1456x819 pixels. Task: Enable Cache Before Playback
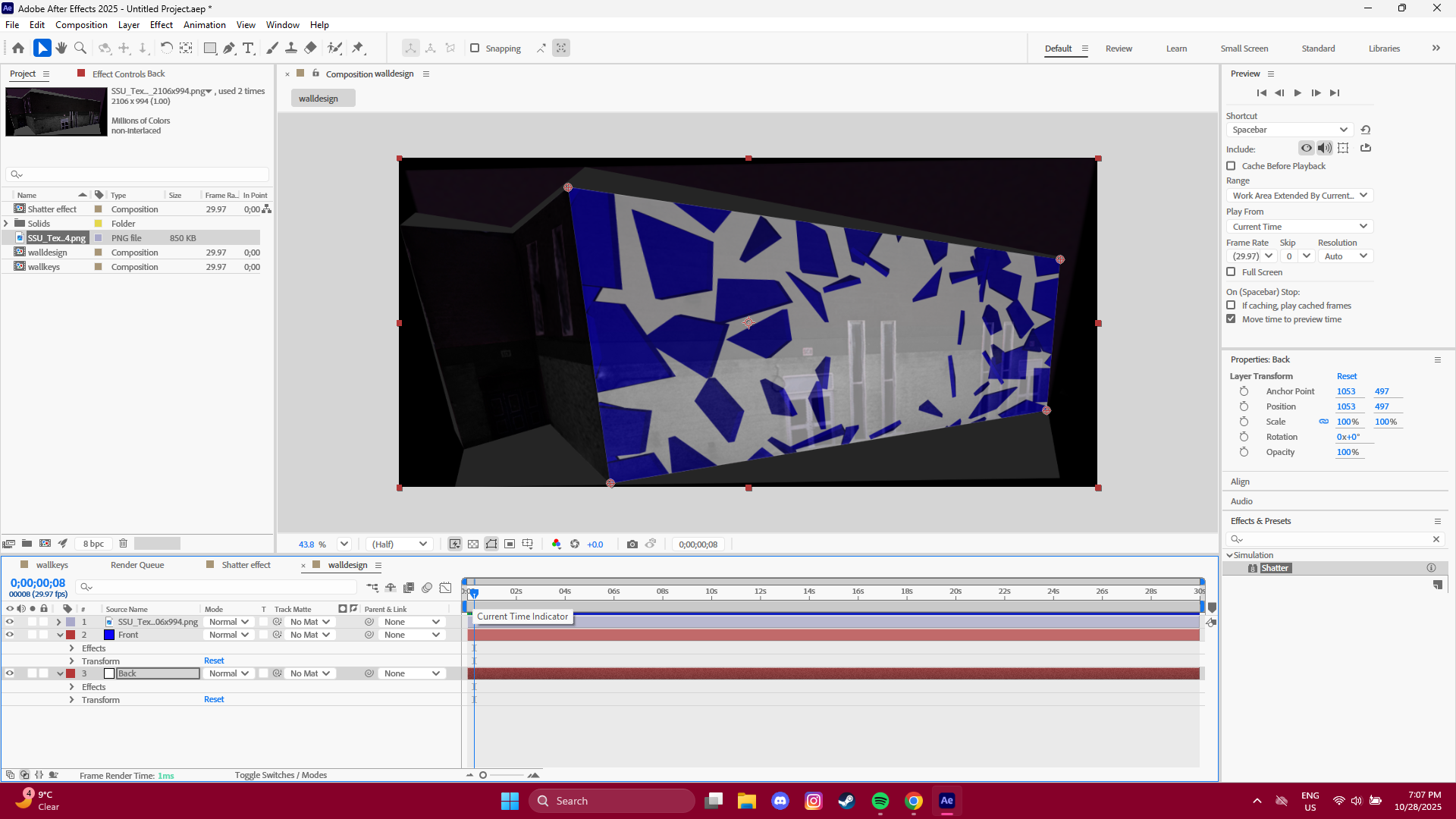click(1231, 165)
